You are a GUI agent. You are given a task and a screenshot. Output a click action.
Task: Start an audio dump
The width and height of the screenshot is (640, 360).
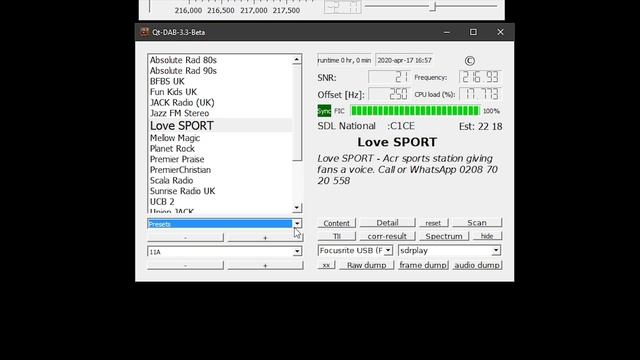pos(477,265)
